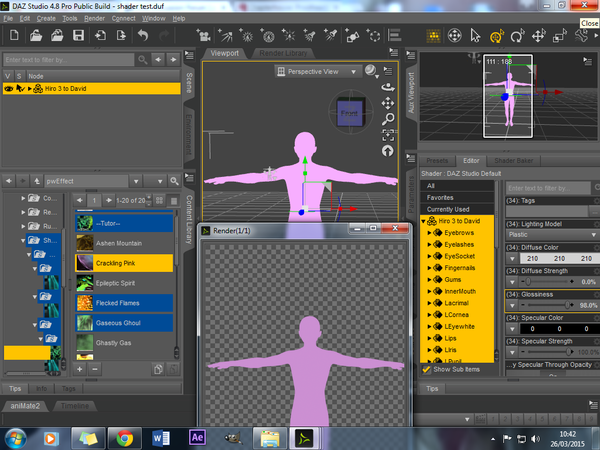Go to previous content page arrow
The image size is (600, 450).
79,200
